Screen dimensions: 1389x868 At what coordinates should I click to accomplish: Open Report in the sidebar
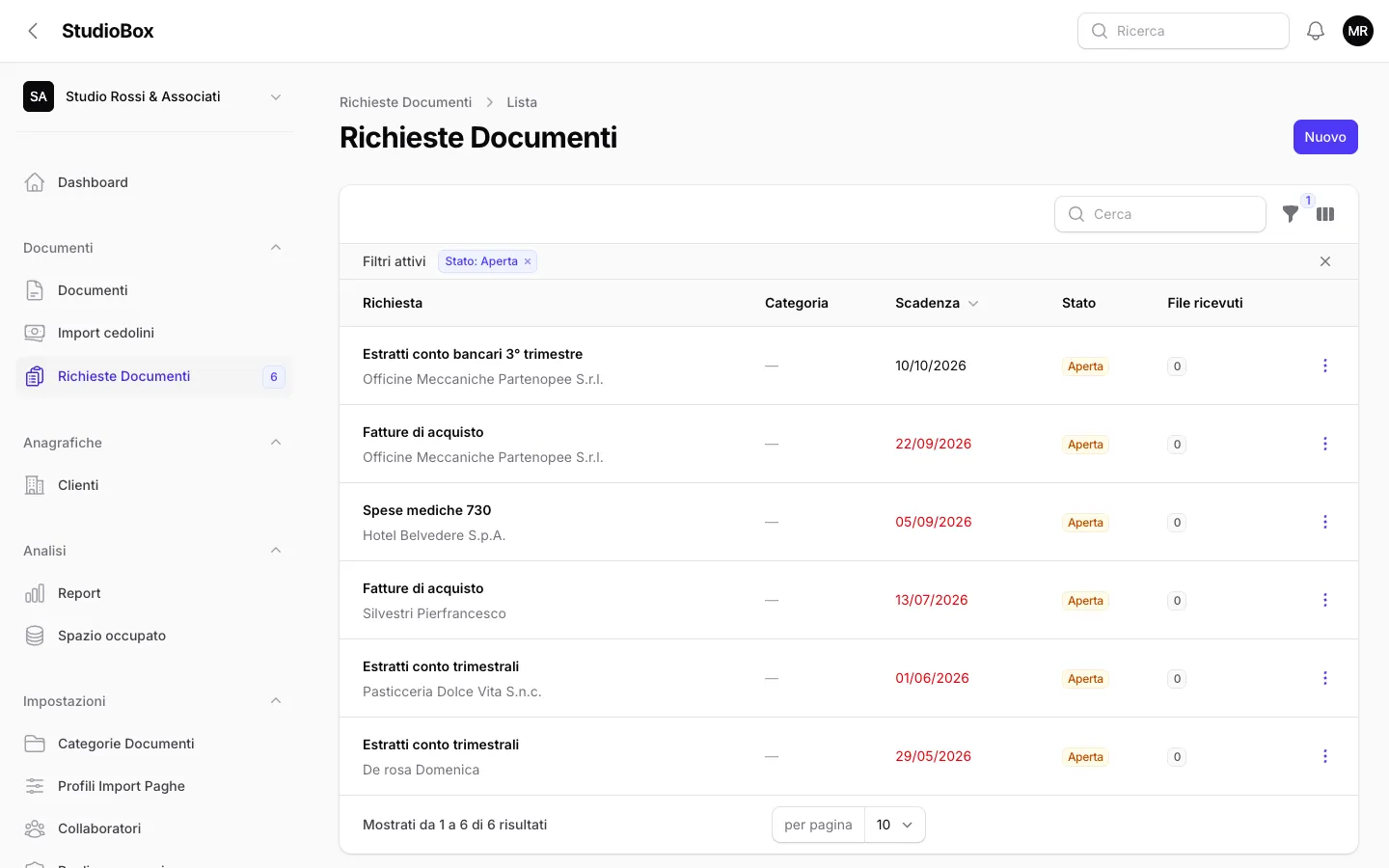[154, 593]
